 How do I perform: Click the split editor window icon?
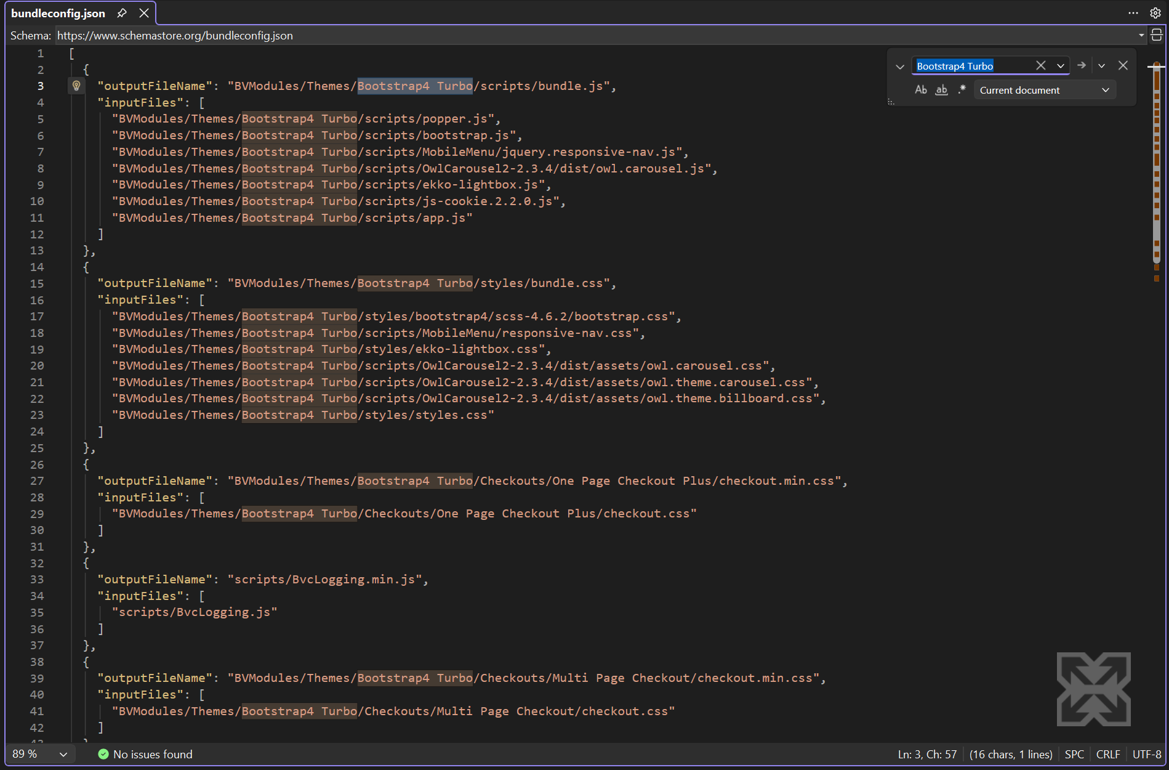click(1157, 34)
